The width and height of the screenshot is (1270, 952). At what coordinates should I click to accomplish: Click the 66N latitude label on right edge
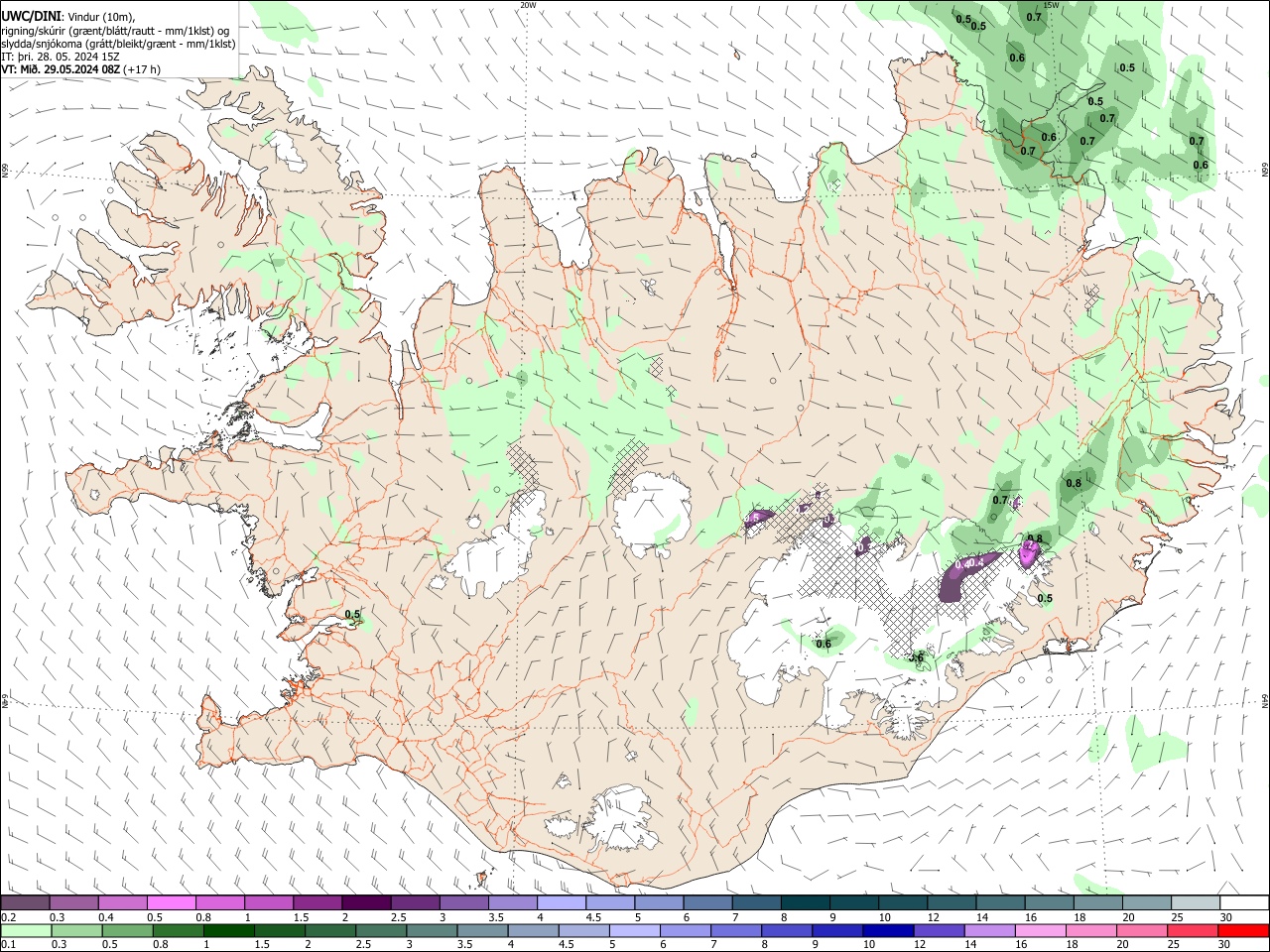(x=1264, y=170)
